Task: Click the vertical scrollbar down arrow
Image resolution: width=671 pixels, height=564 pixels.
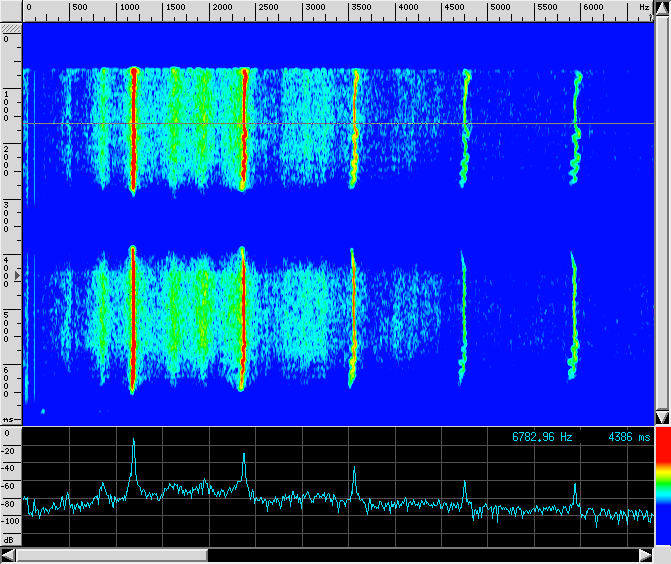Action: tap(661, 417)
